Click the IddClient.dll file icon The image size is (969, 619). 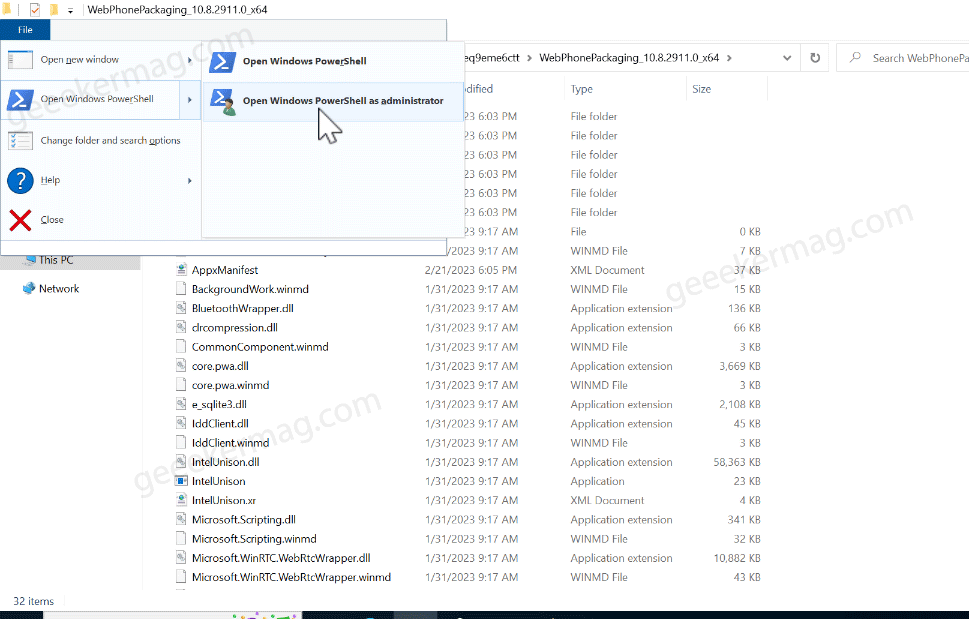(181, 423)
